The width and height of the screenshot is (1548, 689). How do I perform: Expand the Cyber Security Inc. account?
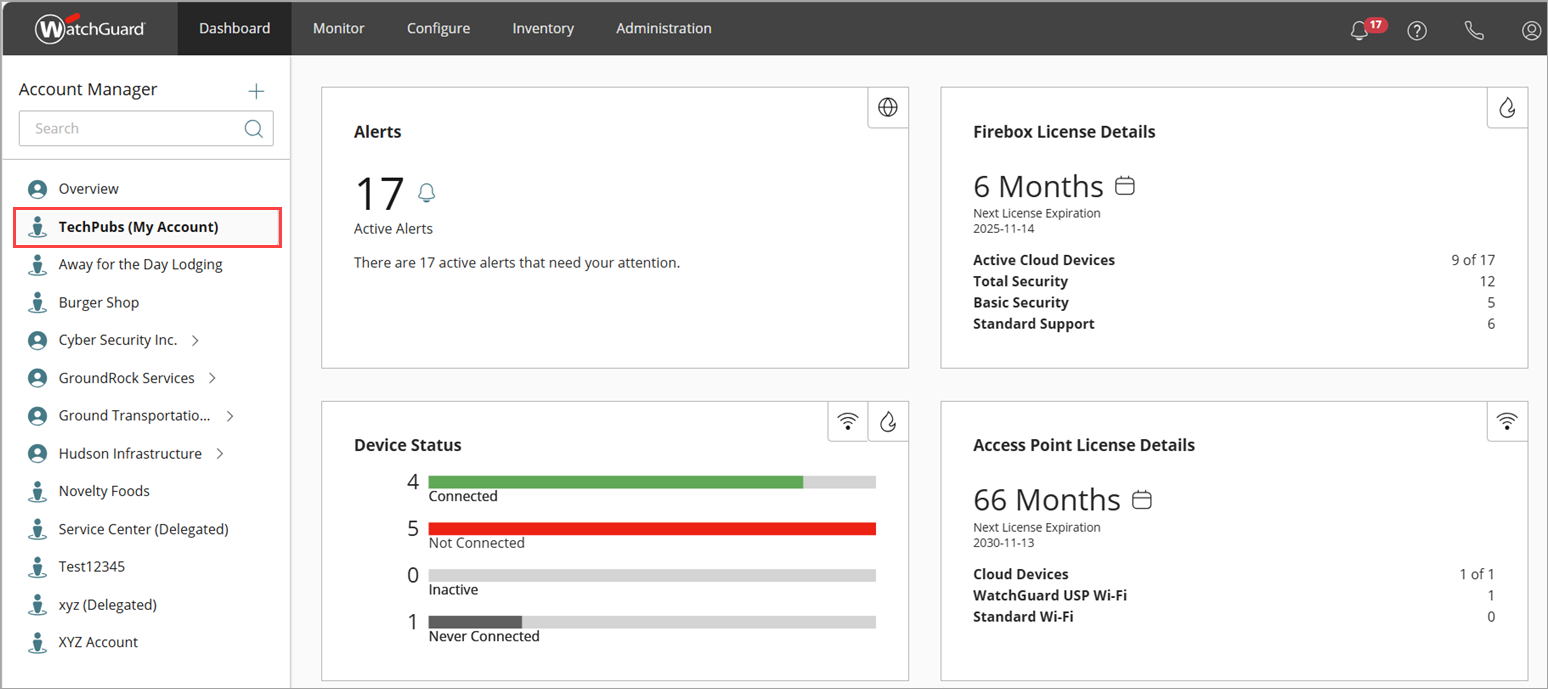pos(195,340)
